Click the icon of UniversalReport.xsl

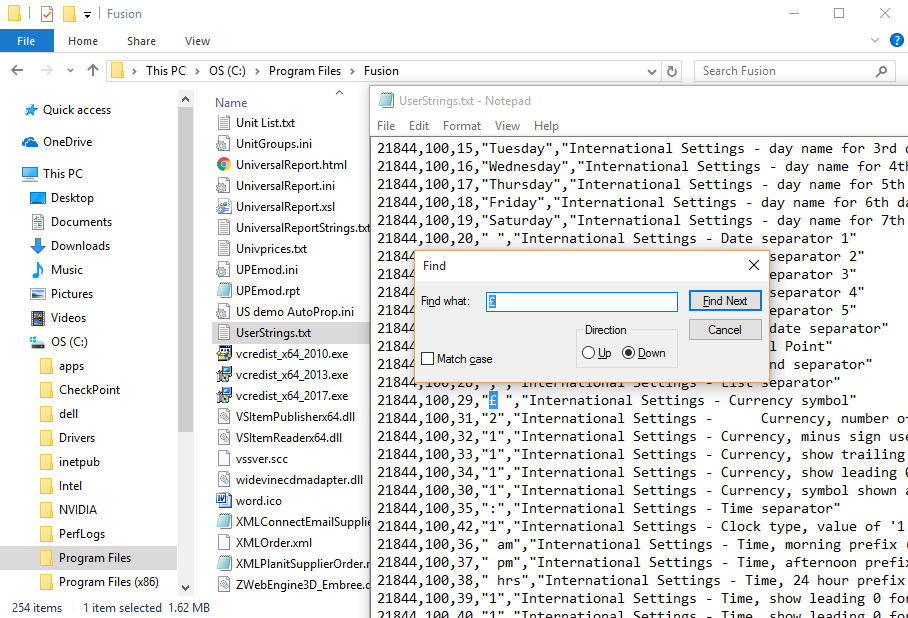(224, 207)
